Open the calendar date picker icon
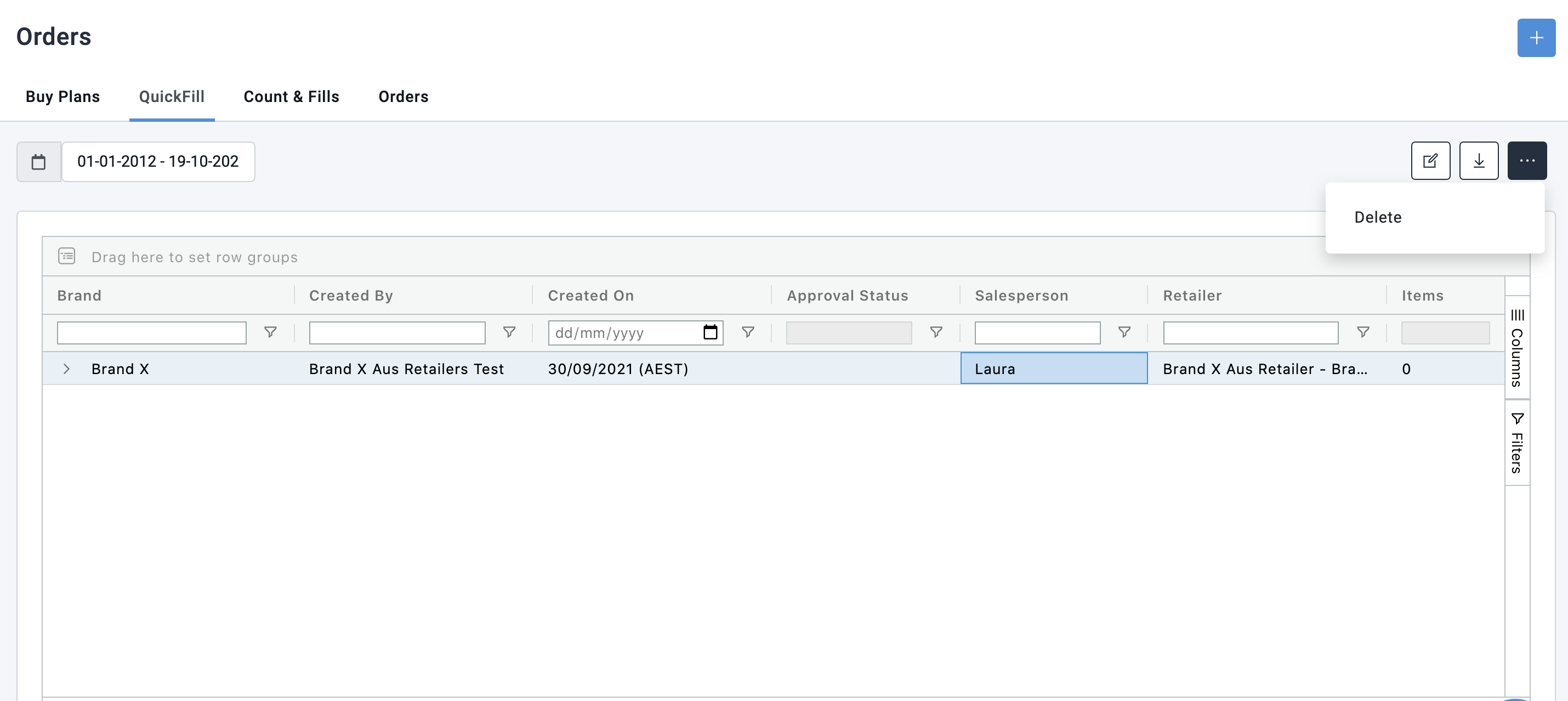Viewport: 1568px width, 701px height. pos(38,161)
